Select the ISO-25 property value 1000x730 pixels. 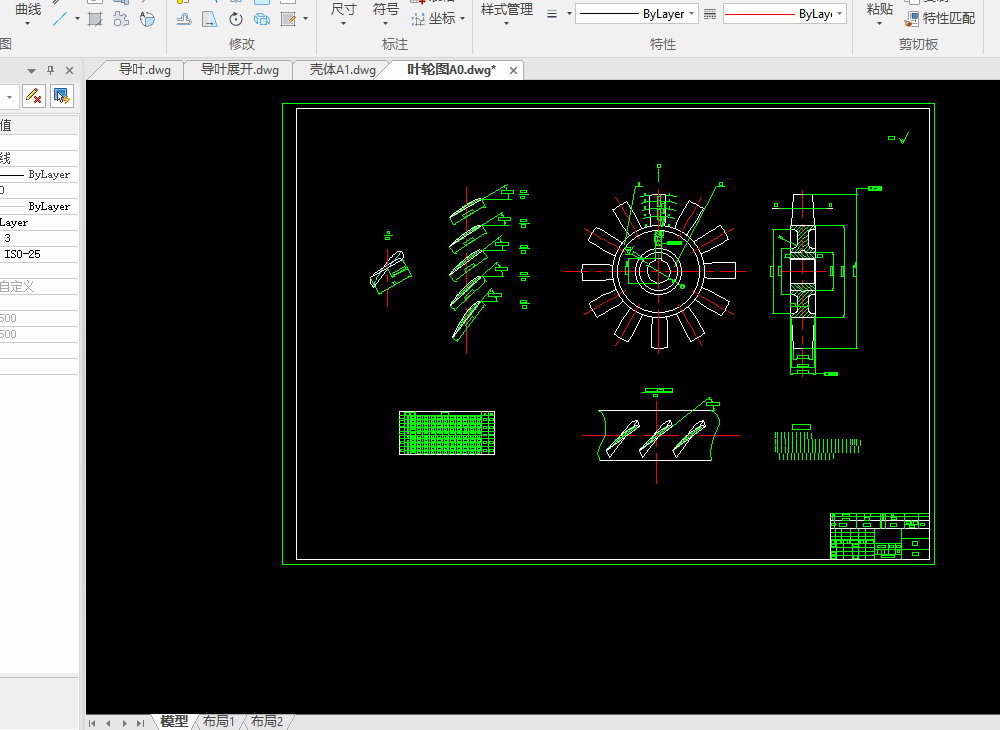(x=38, y=254)
